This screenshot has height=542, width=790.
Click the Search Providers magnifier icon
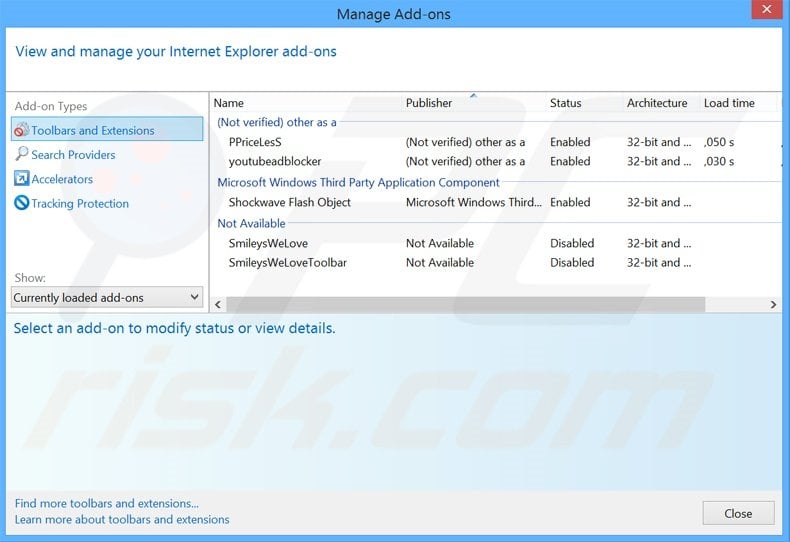(x=21, y=154)
